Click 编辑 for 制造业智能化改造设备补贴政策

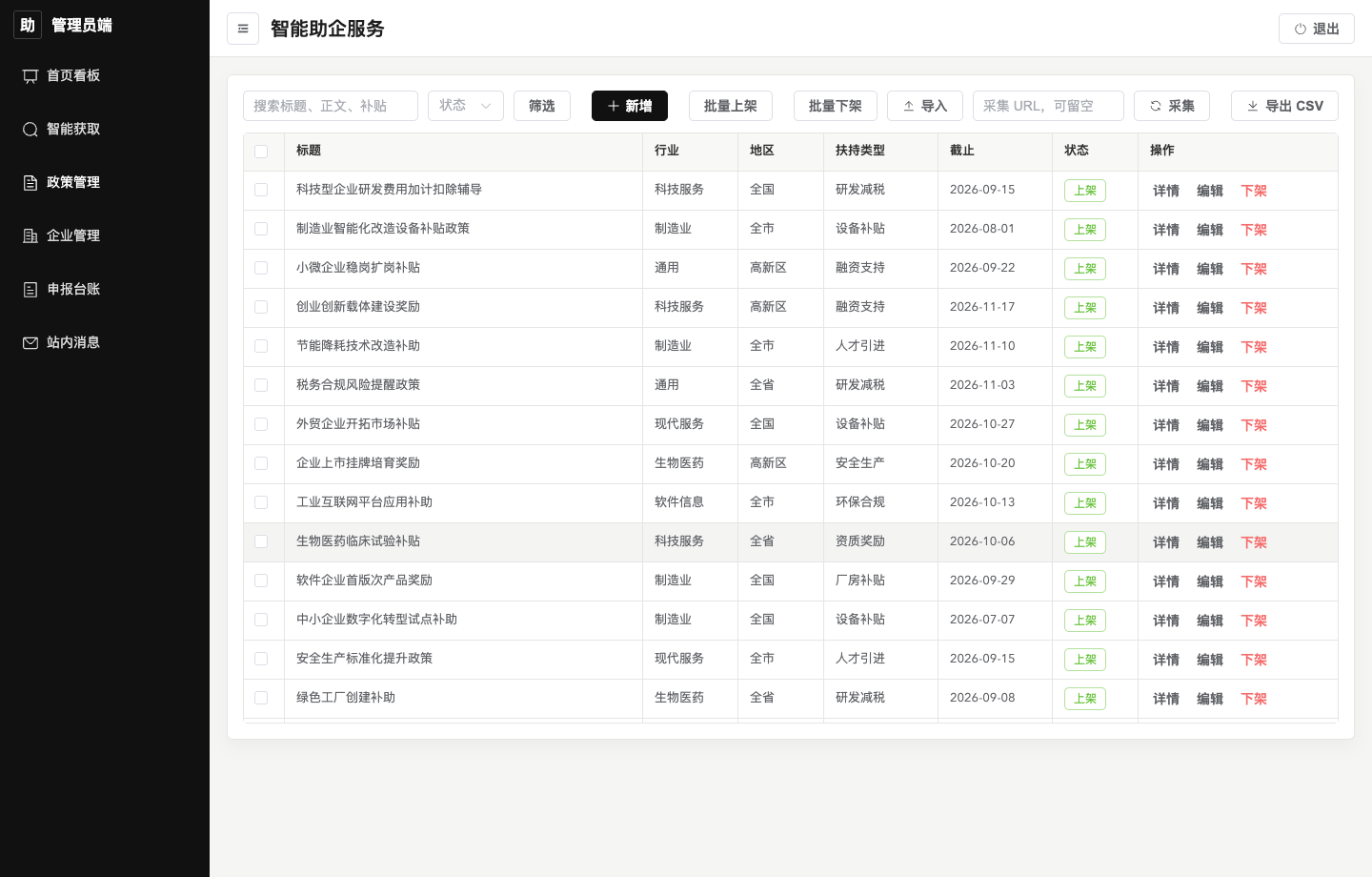tap(1210, 230)
